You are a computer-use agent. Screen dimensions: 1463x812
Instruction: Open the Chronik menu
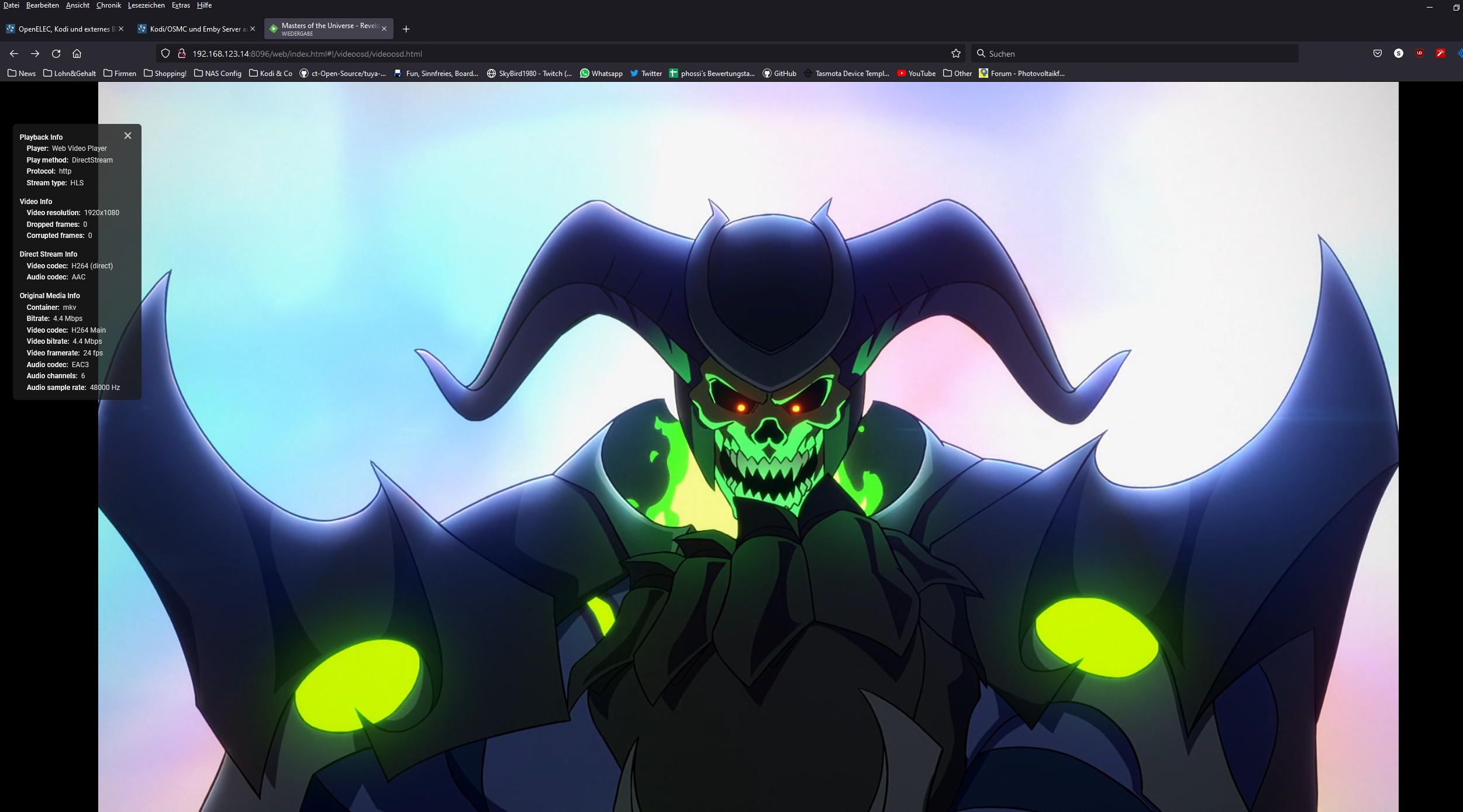pyautogui.click(x=109, y=5)
